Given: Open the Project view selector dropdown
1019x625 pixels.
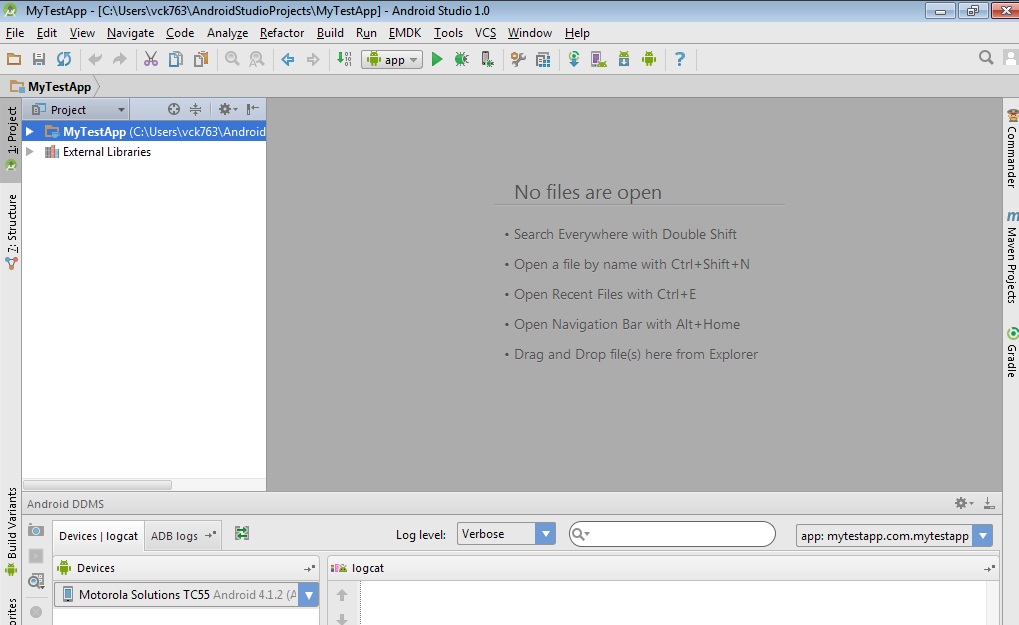Looking at the screenshot, I should [x=79, y=109].
